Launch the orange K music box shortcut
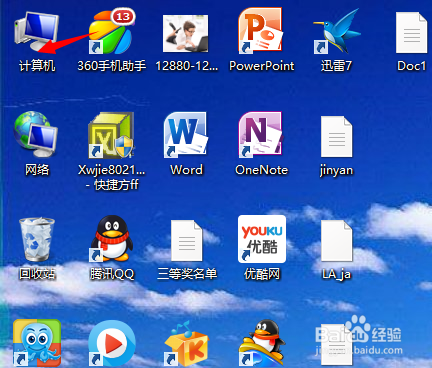 click(x=187, y=344)
